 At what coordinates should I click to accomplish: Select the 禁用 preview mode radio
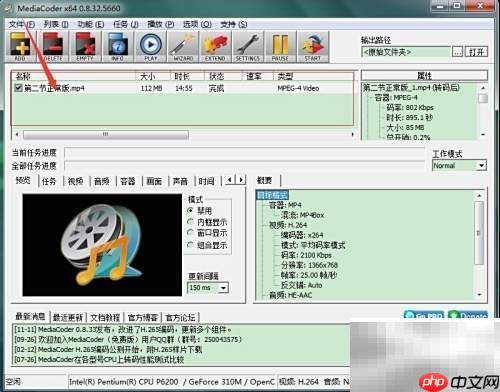(x=191, y=210)
